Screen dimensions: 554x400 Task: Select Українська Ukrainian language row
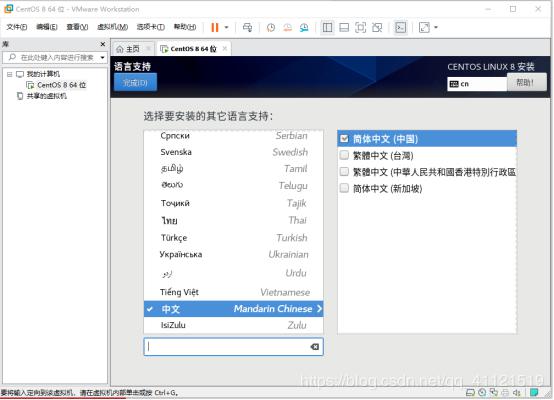coord(234,255)
